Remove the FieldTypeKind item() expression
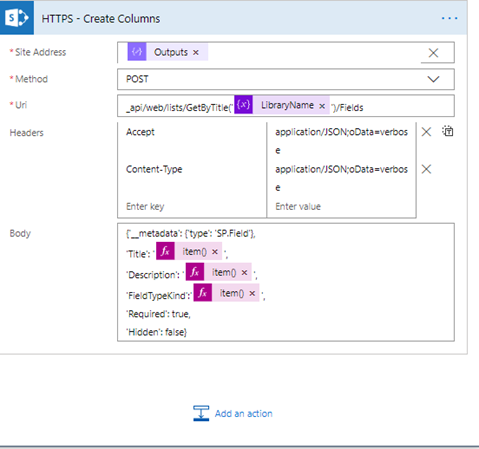 252,293
